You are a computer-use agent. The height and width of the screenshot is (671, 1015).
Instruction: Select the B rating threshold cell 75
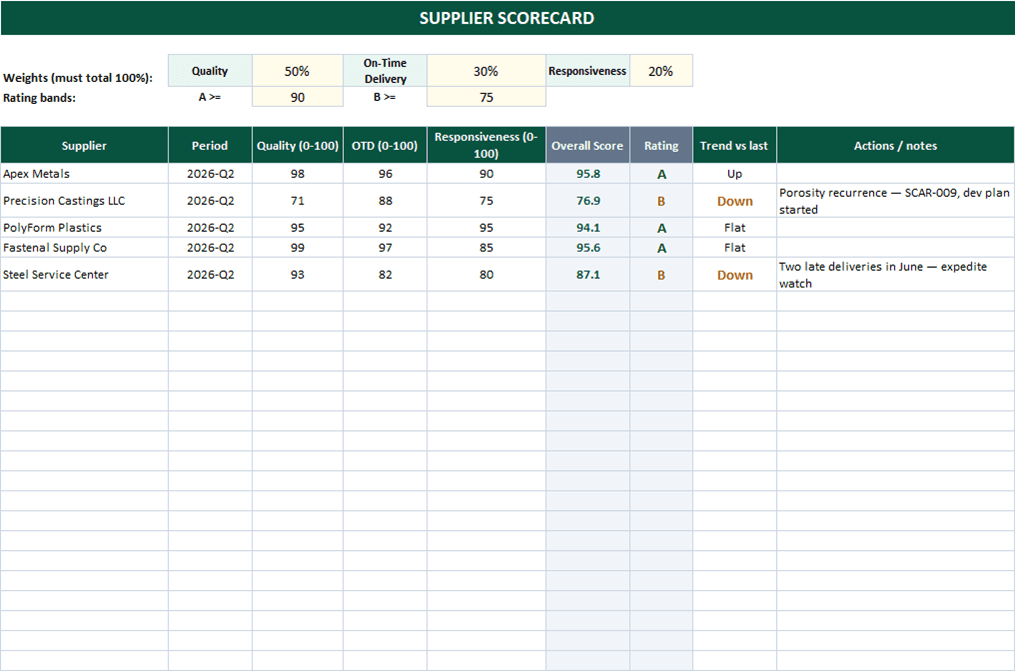tap(486, 97)
